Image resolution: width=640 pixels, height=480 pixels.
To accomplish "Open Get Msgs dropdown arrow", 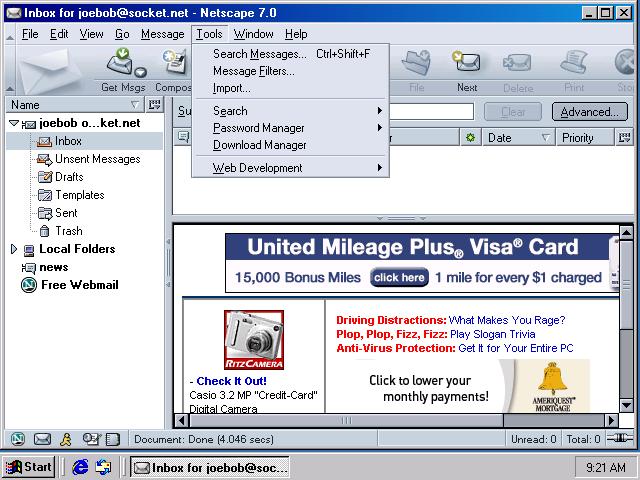I will pos(140,72).
